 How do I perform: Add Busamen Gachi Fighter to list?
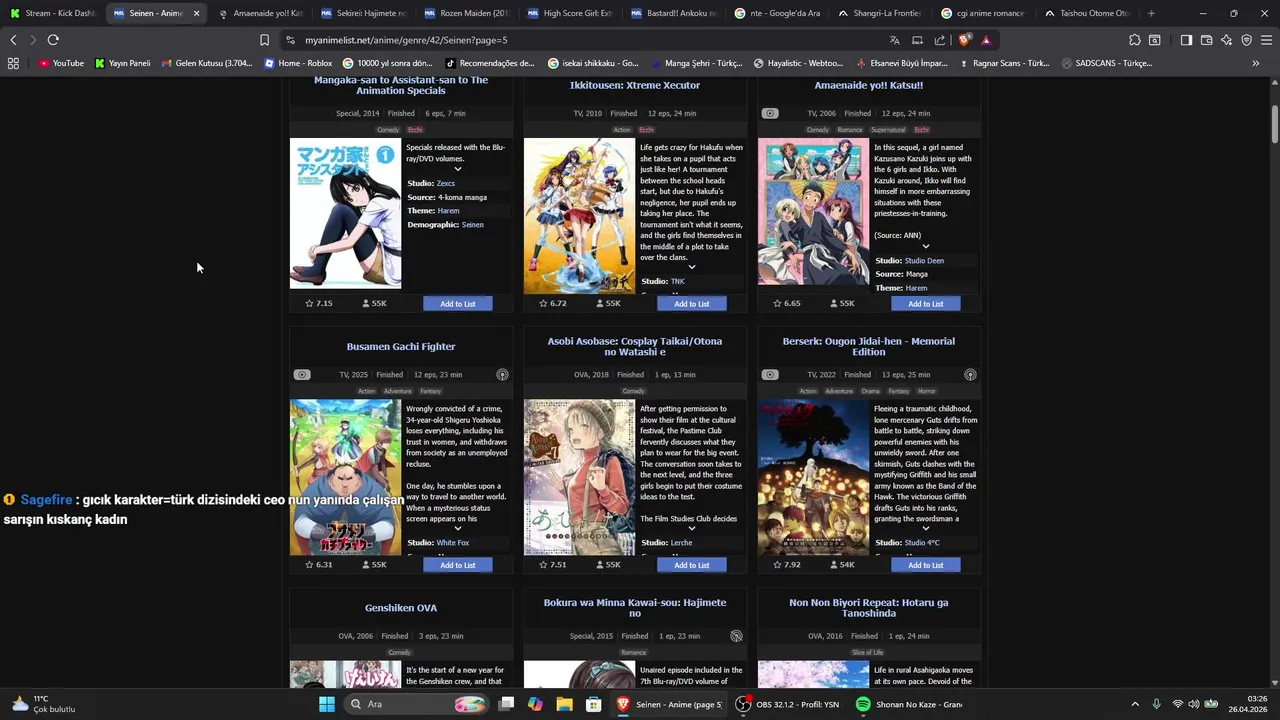(x=458, y=565)
